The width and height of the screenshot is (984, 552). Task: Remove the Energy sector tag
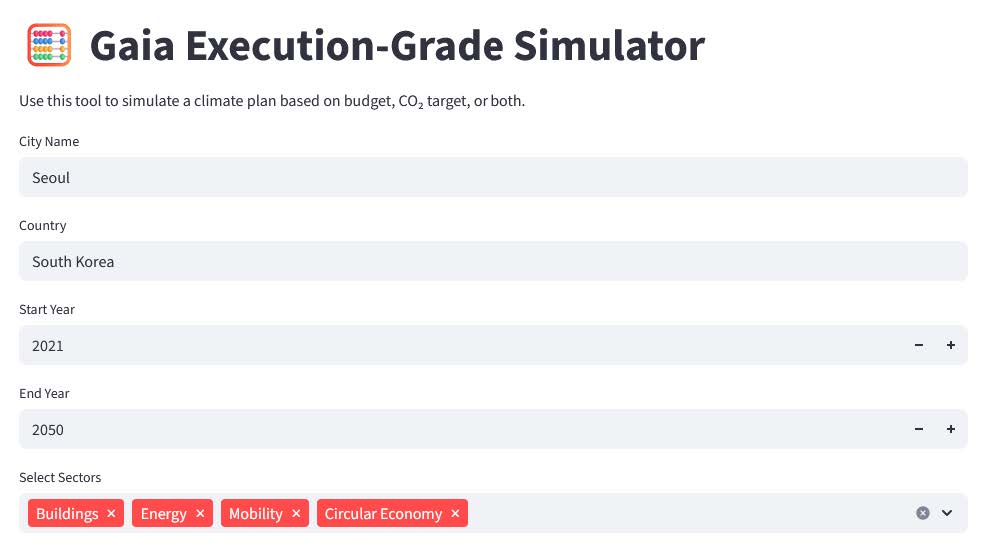pos(200,514)
